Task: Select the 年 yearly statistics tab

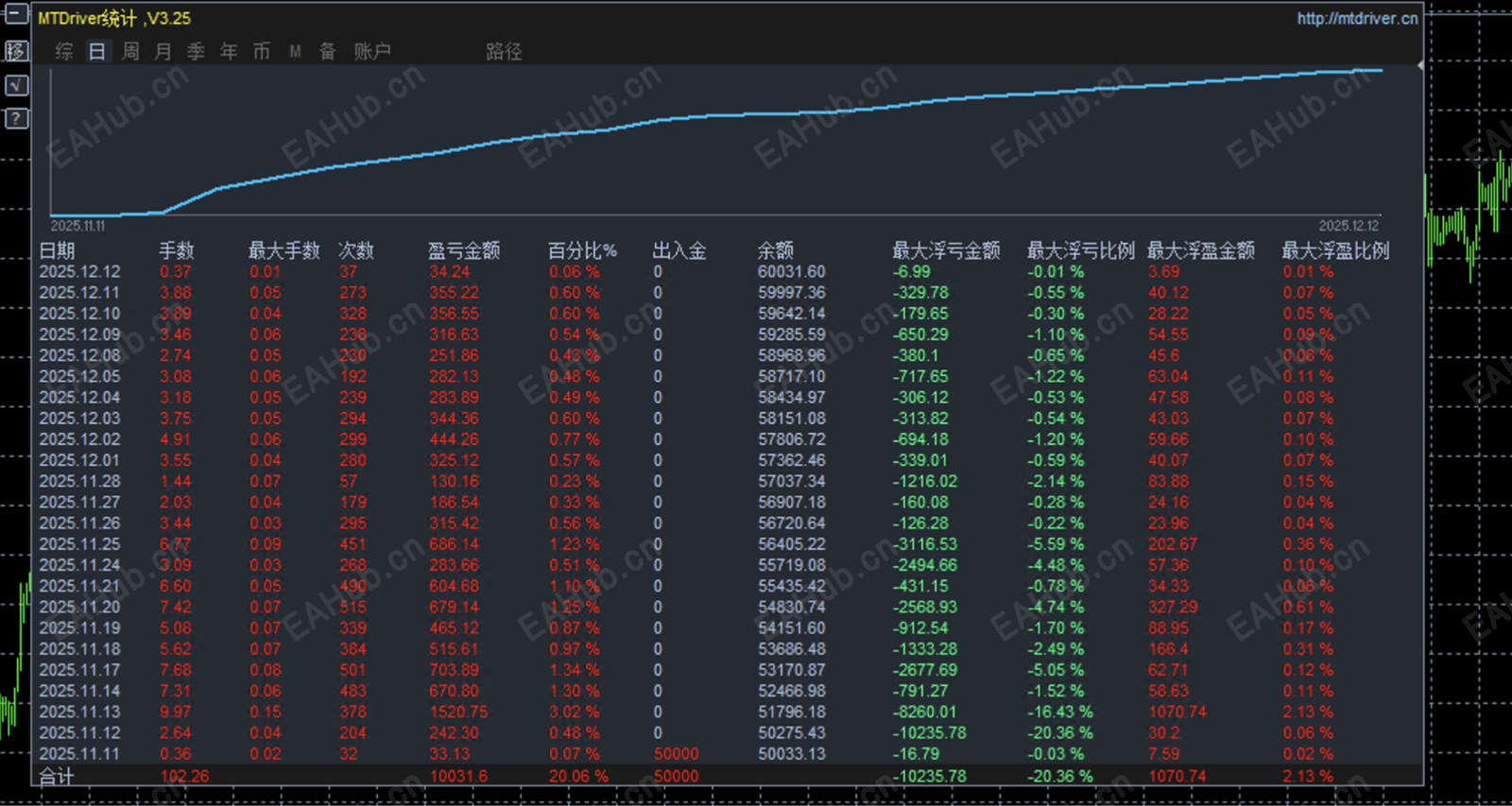Action: click(229, 51)
